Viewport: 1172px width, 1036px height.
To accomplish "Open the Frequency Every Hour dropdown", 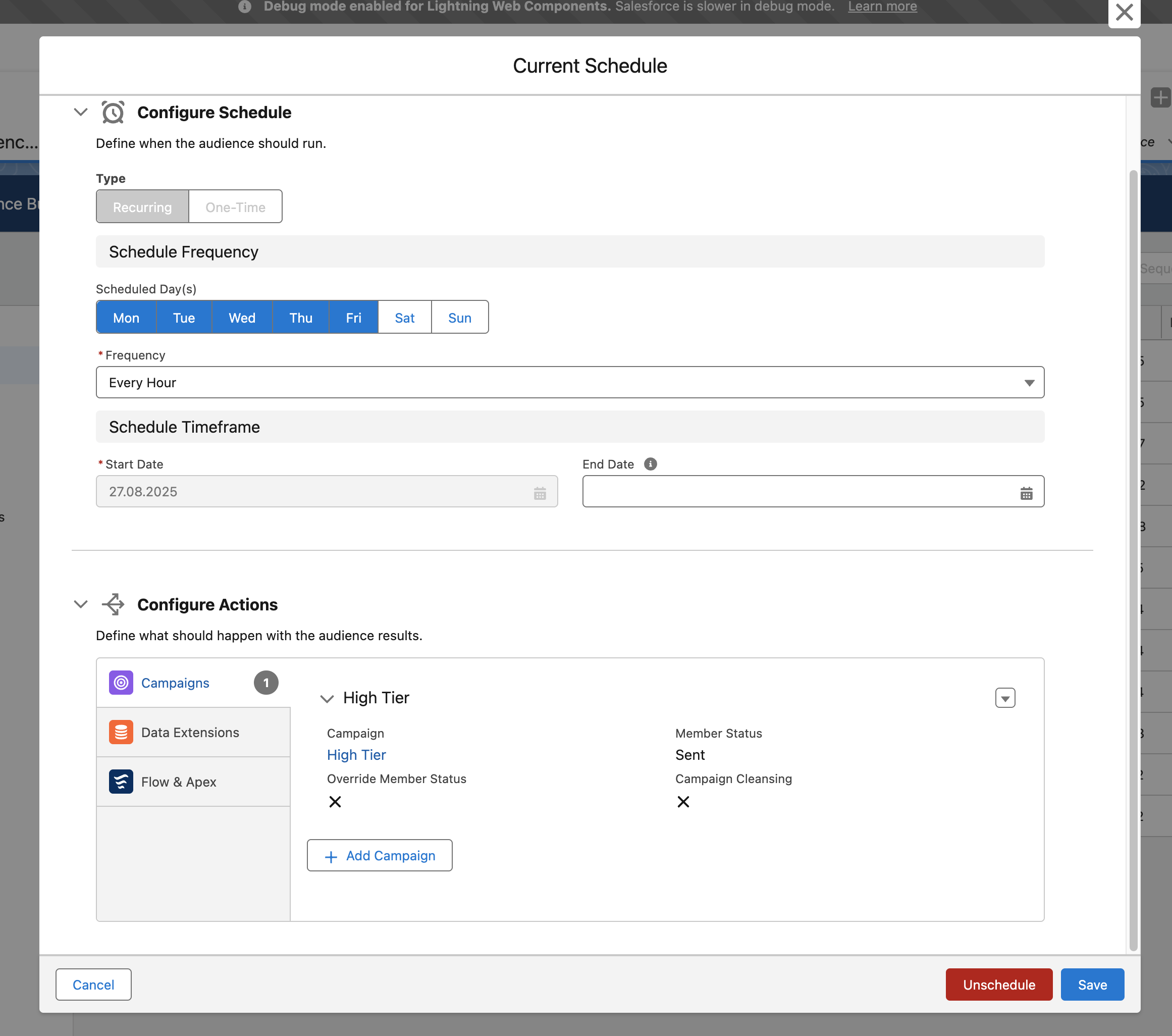I will 569,383.
